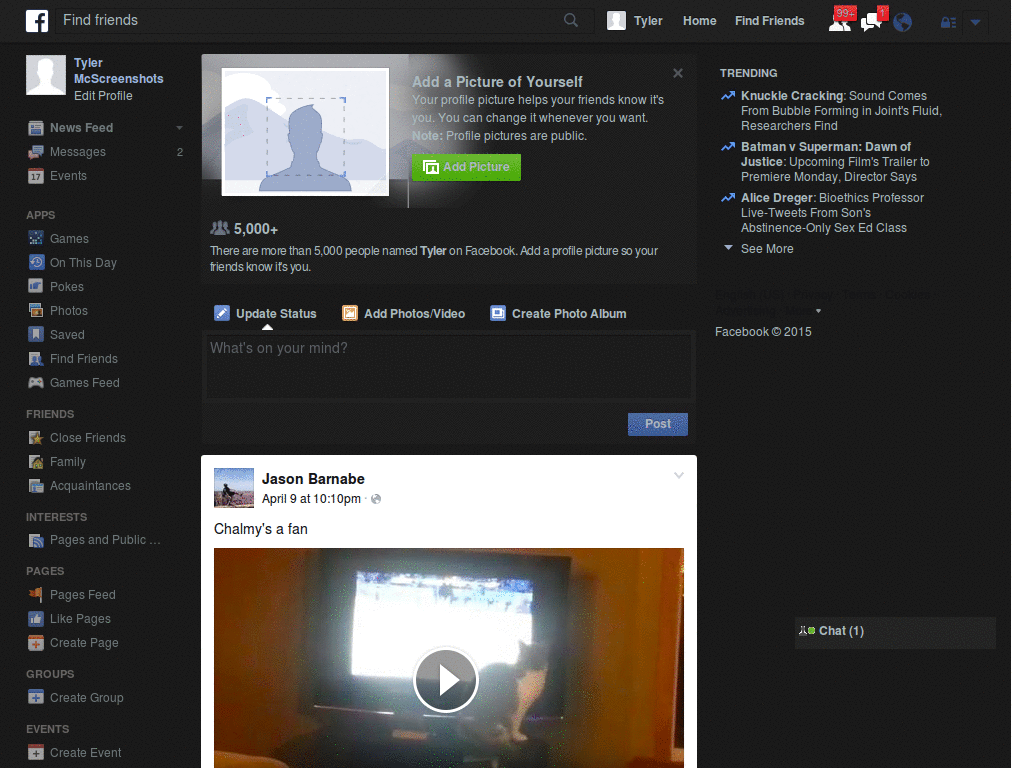The image size is (1024, 768).
Task: Open friend requests icon with 99+ badge
Action: click(840, 21)
